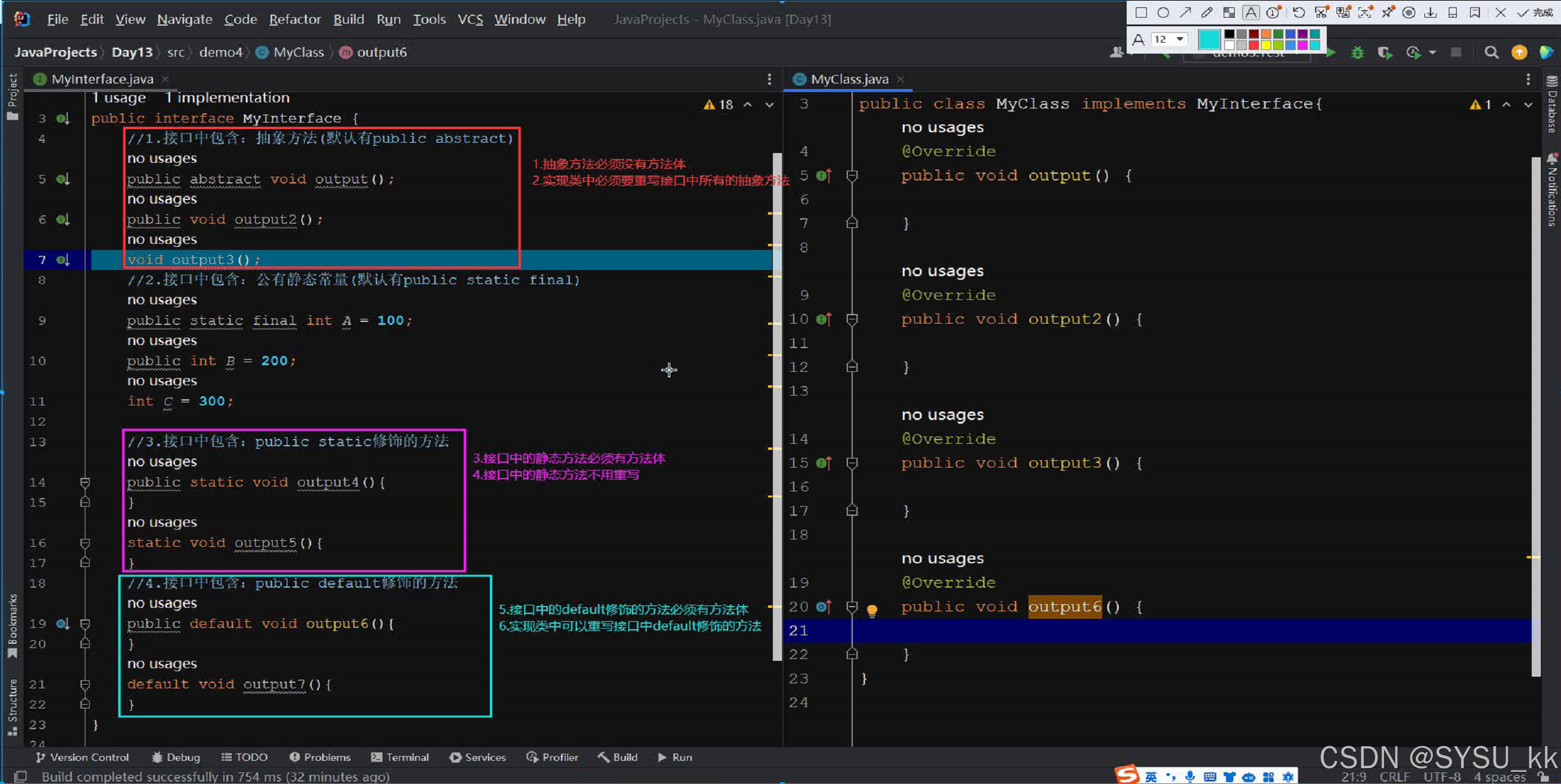Open the Refactor menu
Screen dimensions: 1561x784
click(295, 20)
